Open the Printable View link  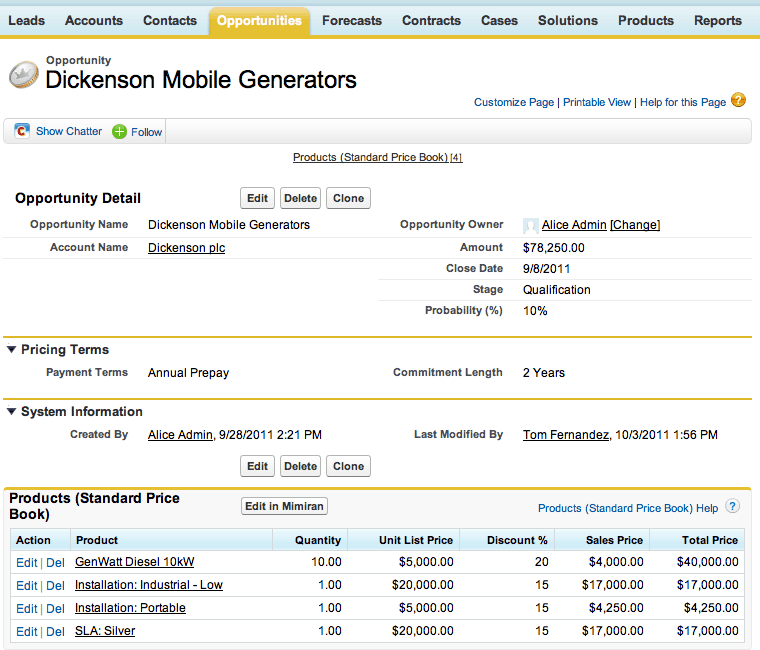(597, 102)
